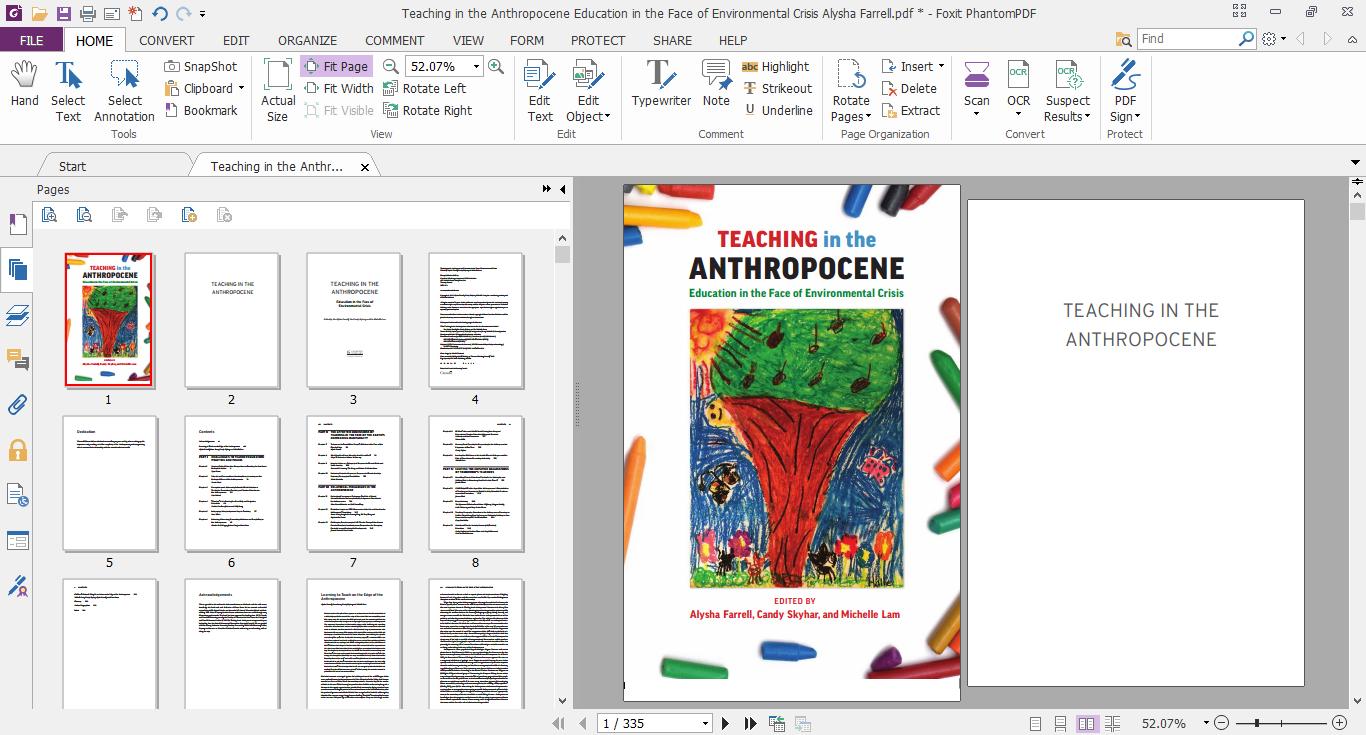Select page 6 Contents thumbnail
This screenshot has width=1366, height=735.
click(231, 483)
